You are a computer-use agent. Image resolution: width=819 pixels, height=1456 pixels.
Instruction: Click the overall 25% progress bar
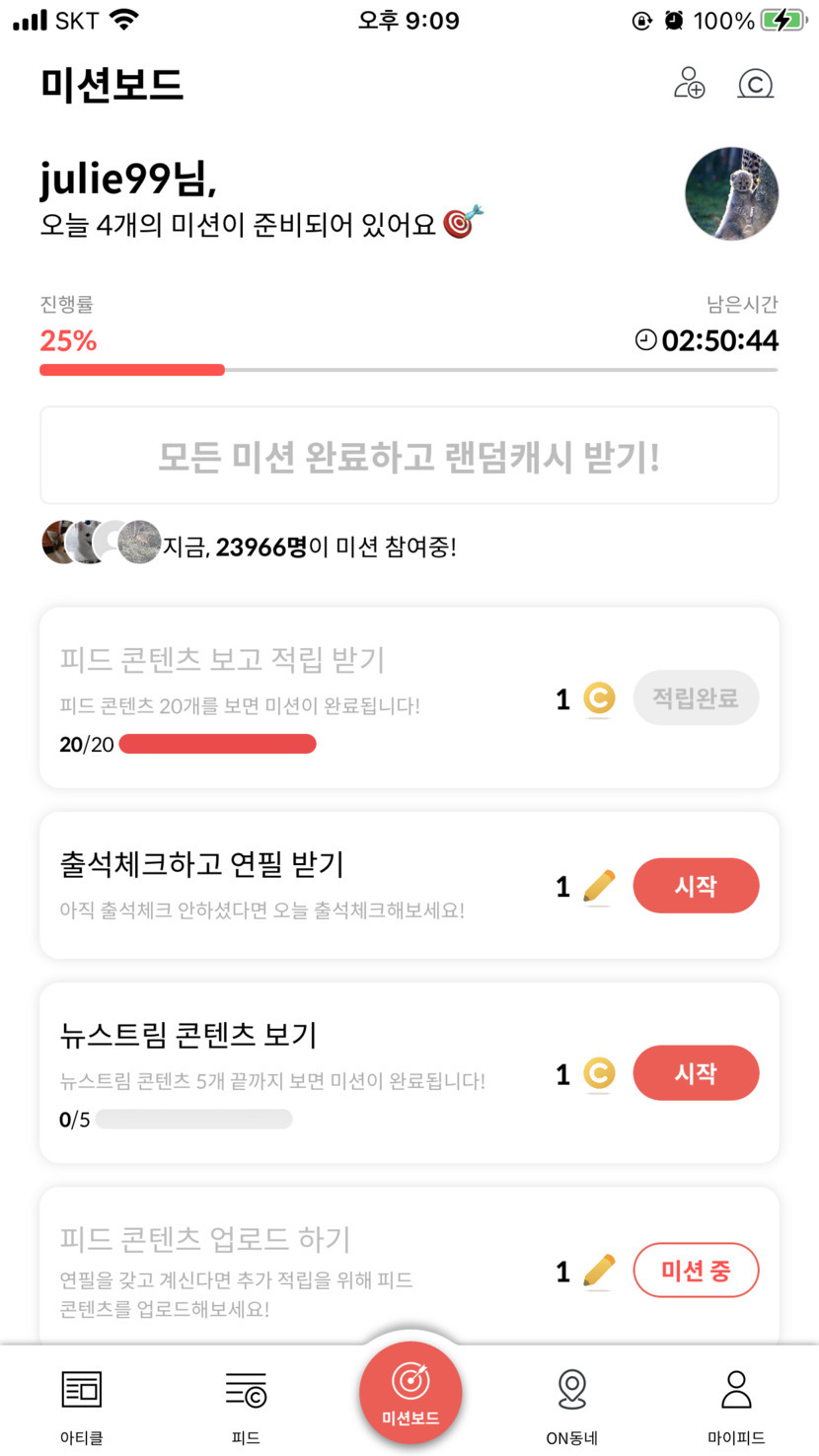click(409, 370)
